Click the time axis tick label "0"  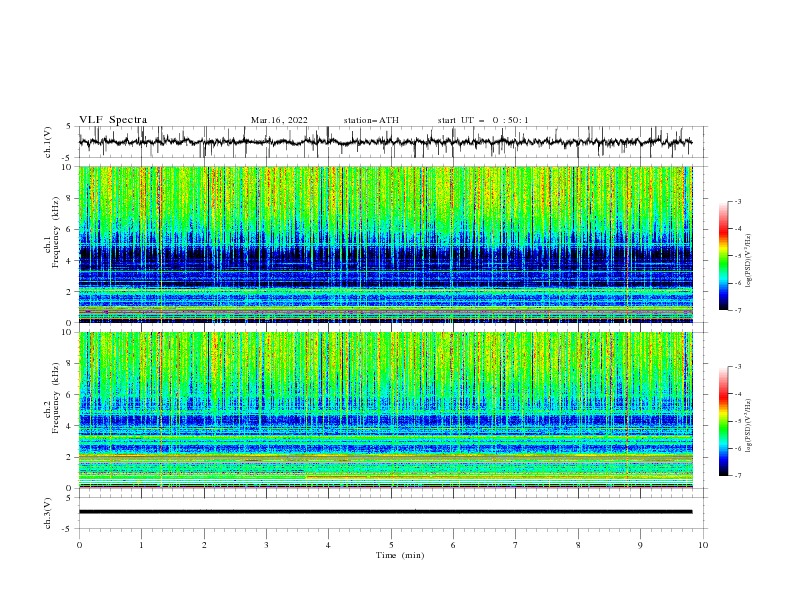(79, 545)
